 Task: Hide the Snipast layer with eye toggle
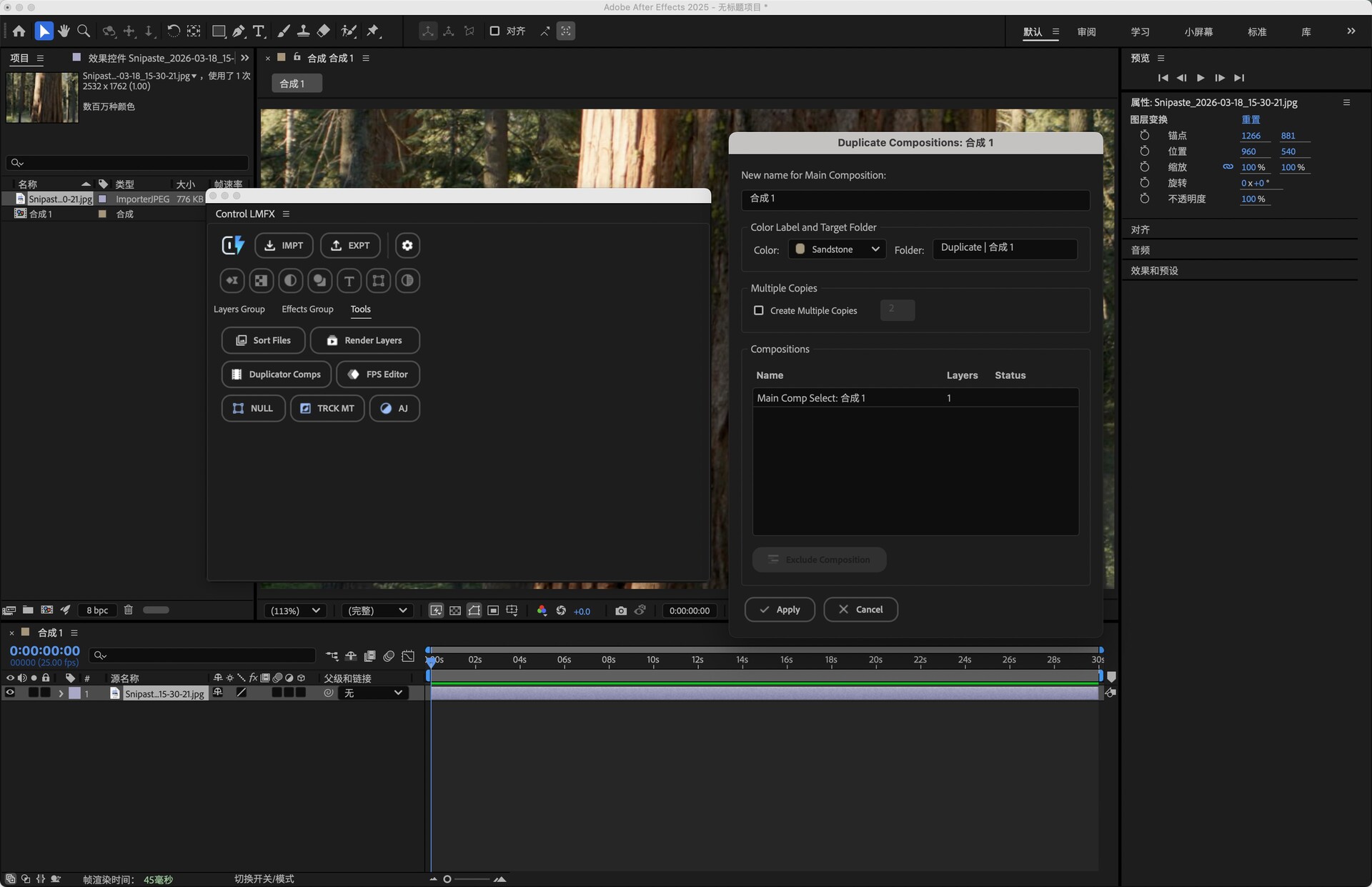(10, 693)
